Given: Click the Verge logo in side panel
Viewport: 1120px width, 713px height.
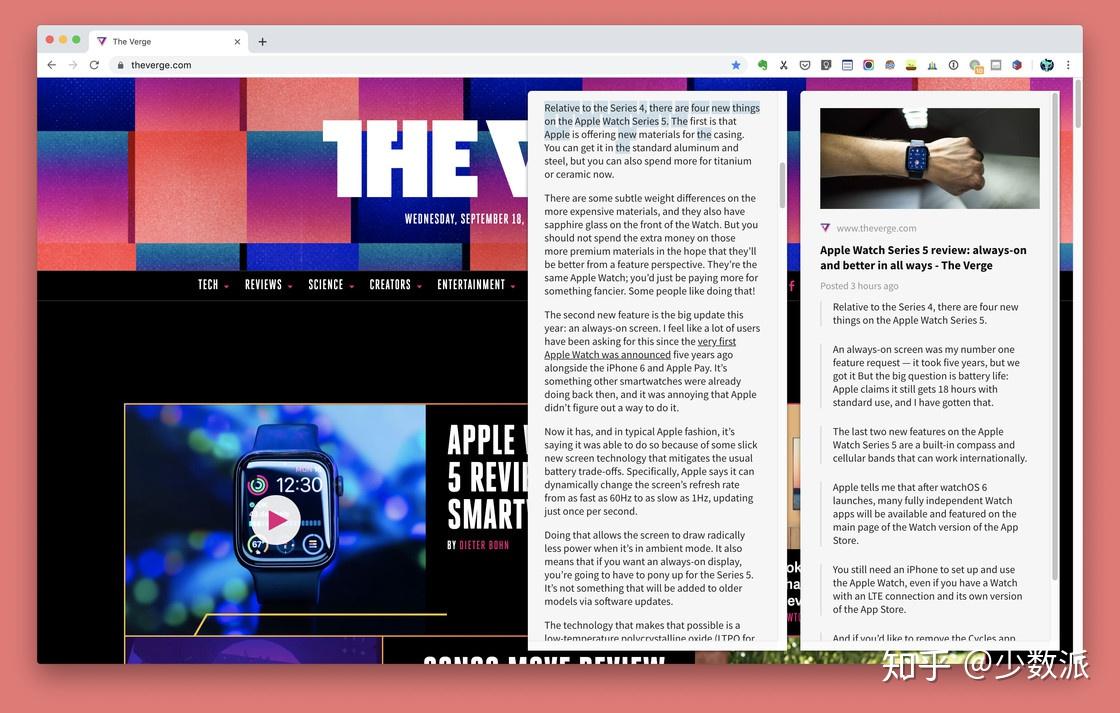Looking at the screenshot, I should [825, 228].
